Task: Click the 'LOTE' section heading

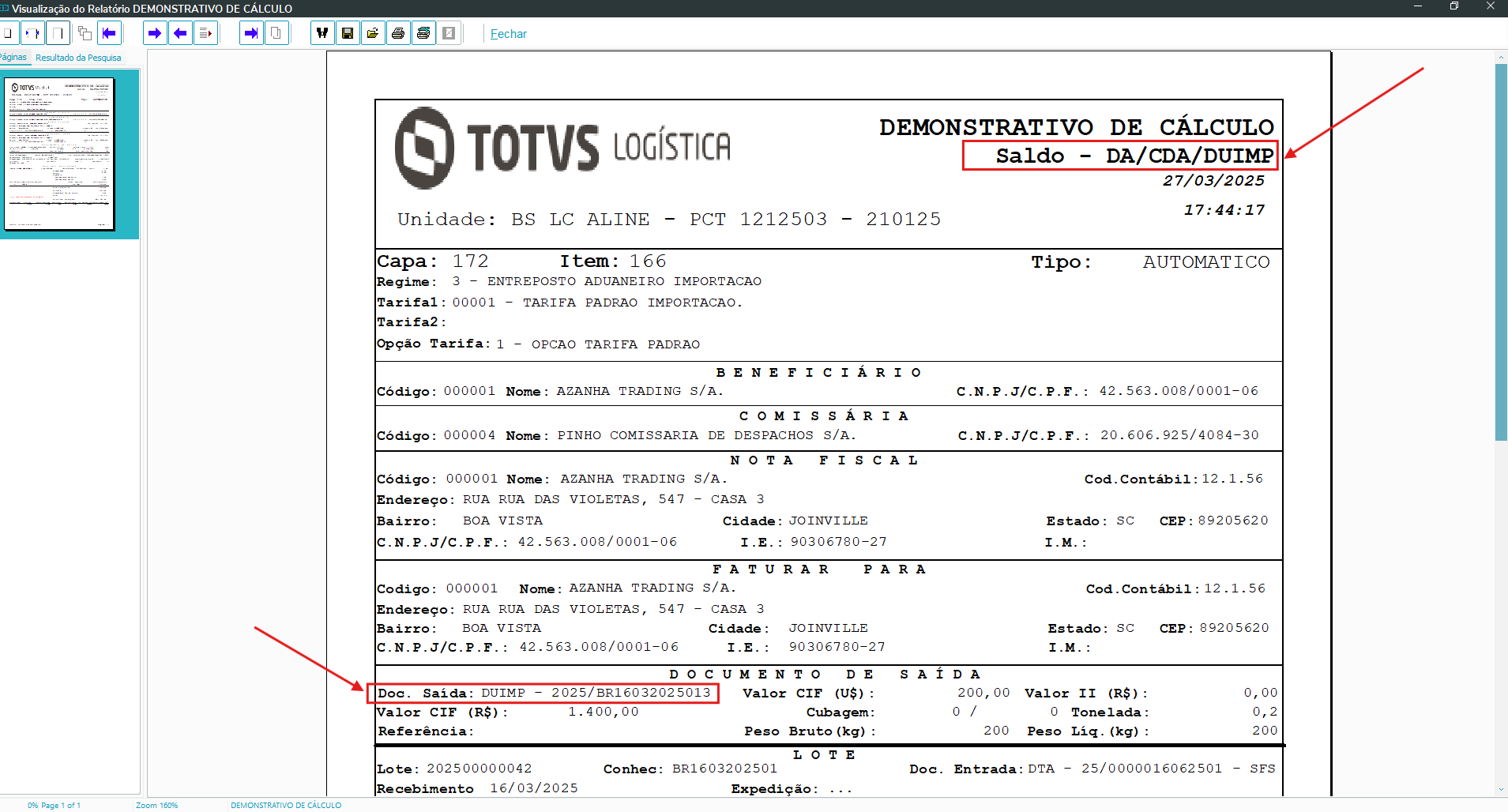Action: pos(824,755)
